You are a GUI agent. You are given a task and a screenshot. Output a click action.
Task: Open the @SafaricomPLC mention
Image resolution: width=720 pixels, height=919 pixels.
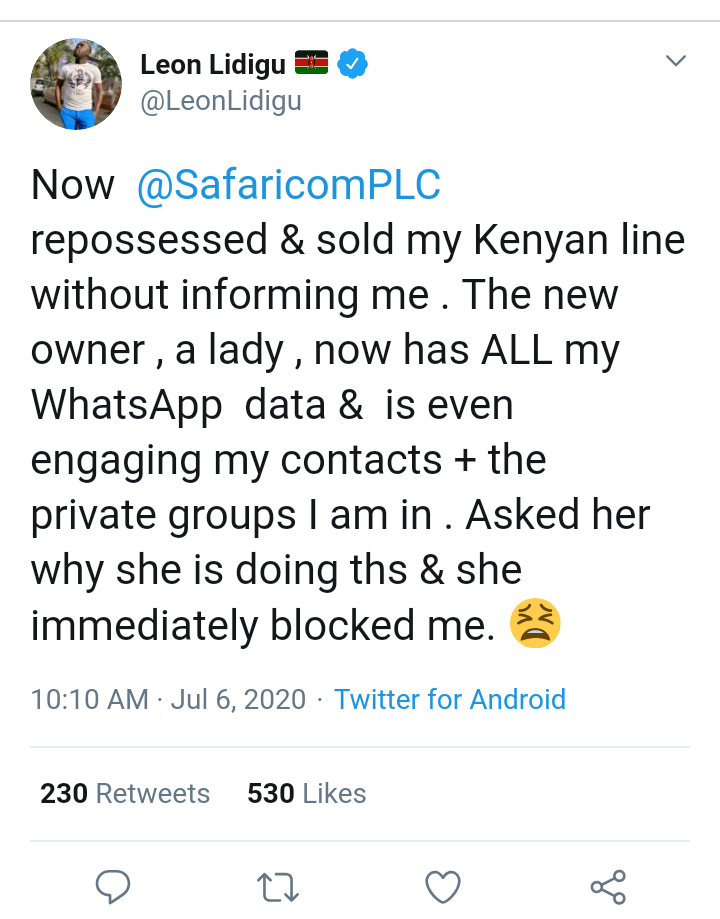coord(288,186)
